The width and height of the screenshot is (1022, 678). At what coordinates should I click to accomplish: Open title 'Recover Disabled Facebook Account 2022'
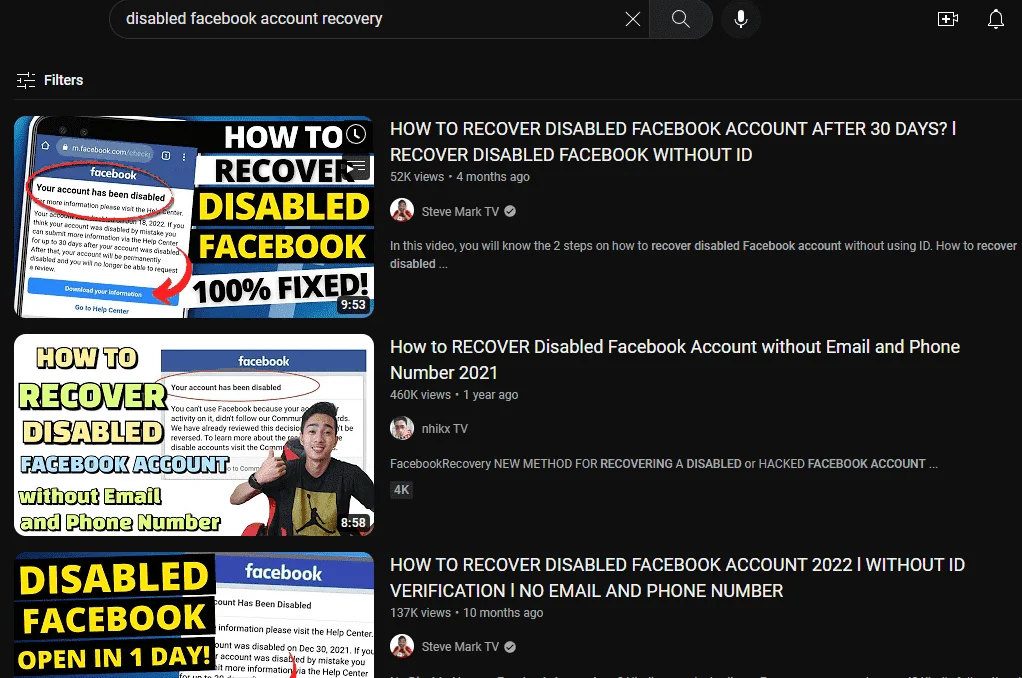(677, 577)
